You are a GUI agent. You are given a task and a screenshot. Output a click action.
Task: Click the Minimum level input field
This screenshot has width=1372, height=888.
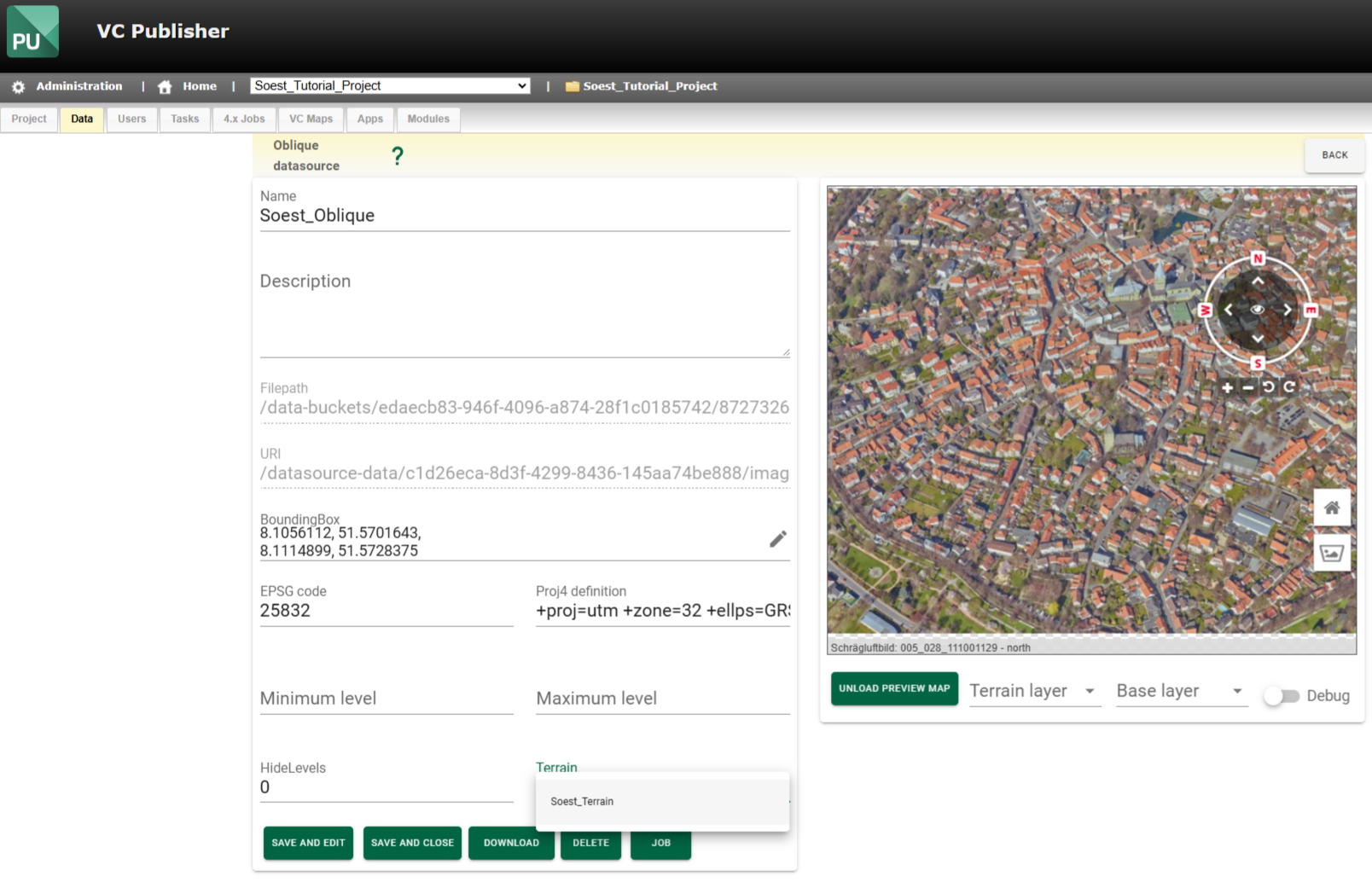pyautogui.click(x=386, y=699)
